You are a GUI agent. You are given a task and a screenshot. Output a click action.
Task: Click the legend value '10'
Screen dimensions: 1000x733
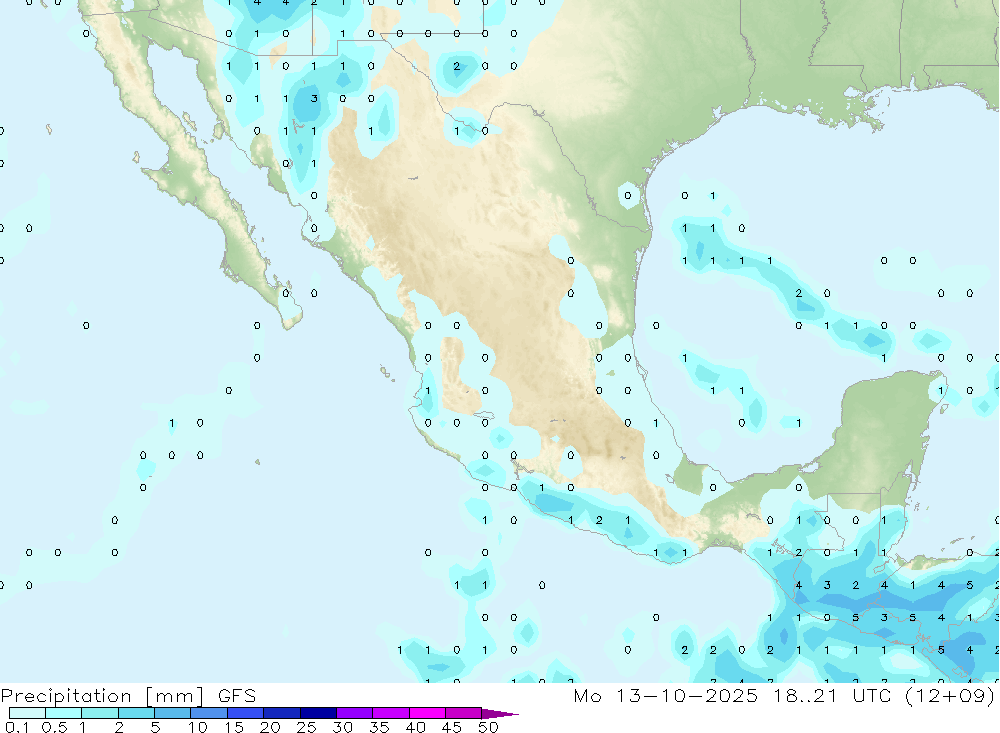pyautogui.click(x=198, y=727)
